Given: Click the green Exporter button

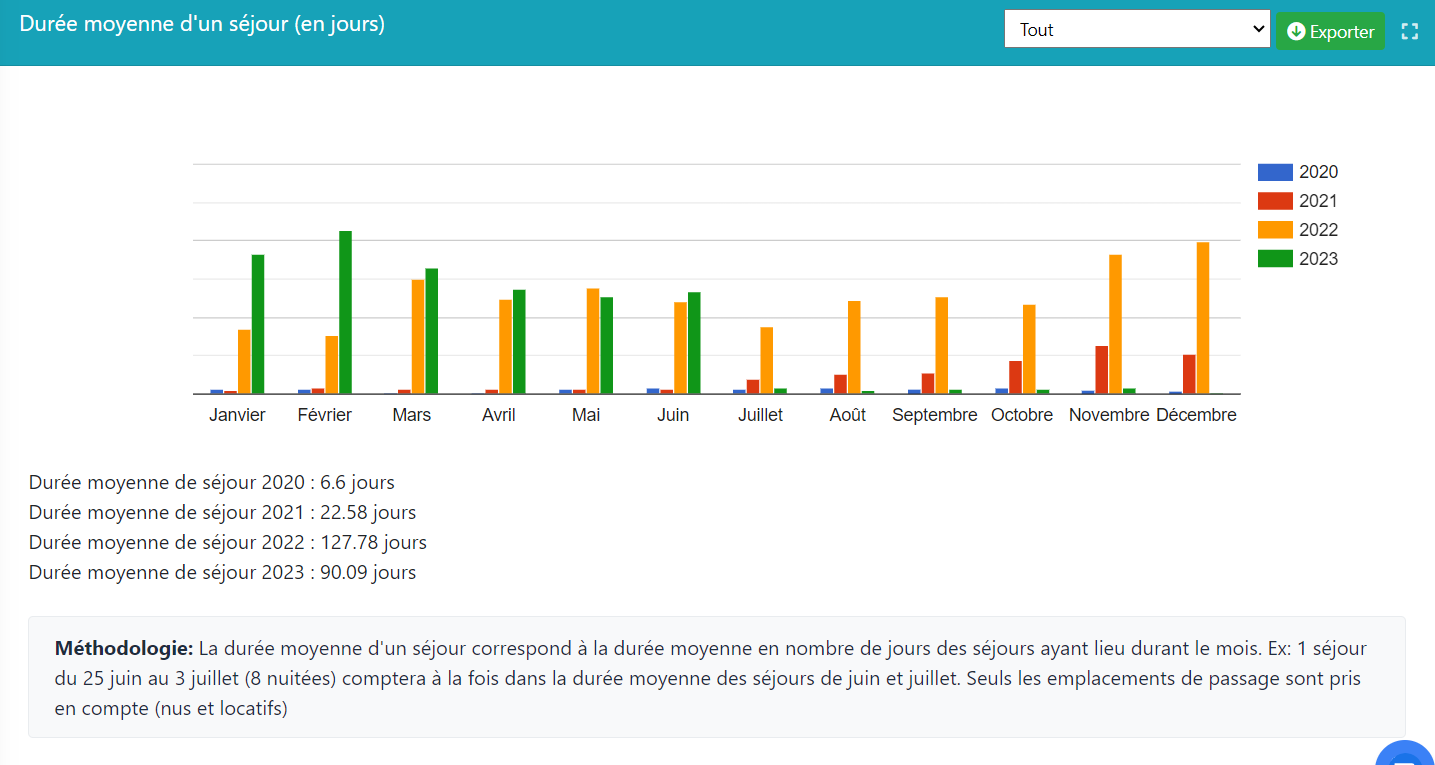Looking at the screenshot, I should coord(1330,31).
